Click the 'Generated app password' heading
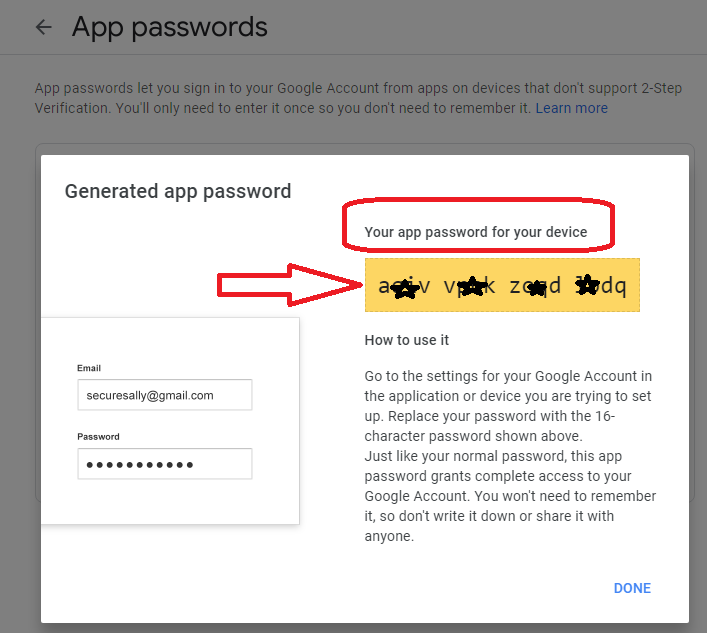 pos(178,192)
